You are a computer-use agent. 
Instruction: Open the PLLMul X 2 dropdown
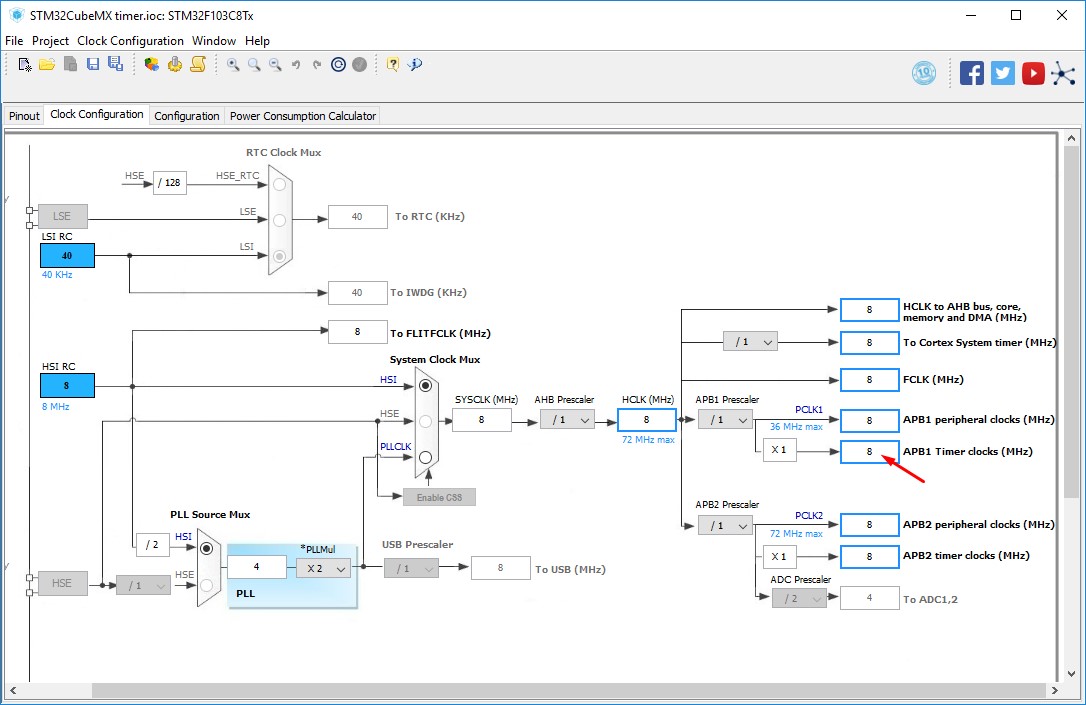(x=323, y=568)
